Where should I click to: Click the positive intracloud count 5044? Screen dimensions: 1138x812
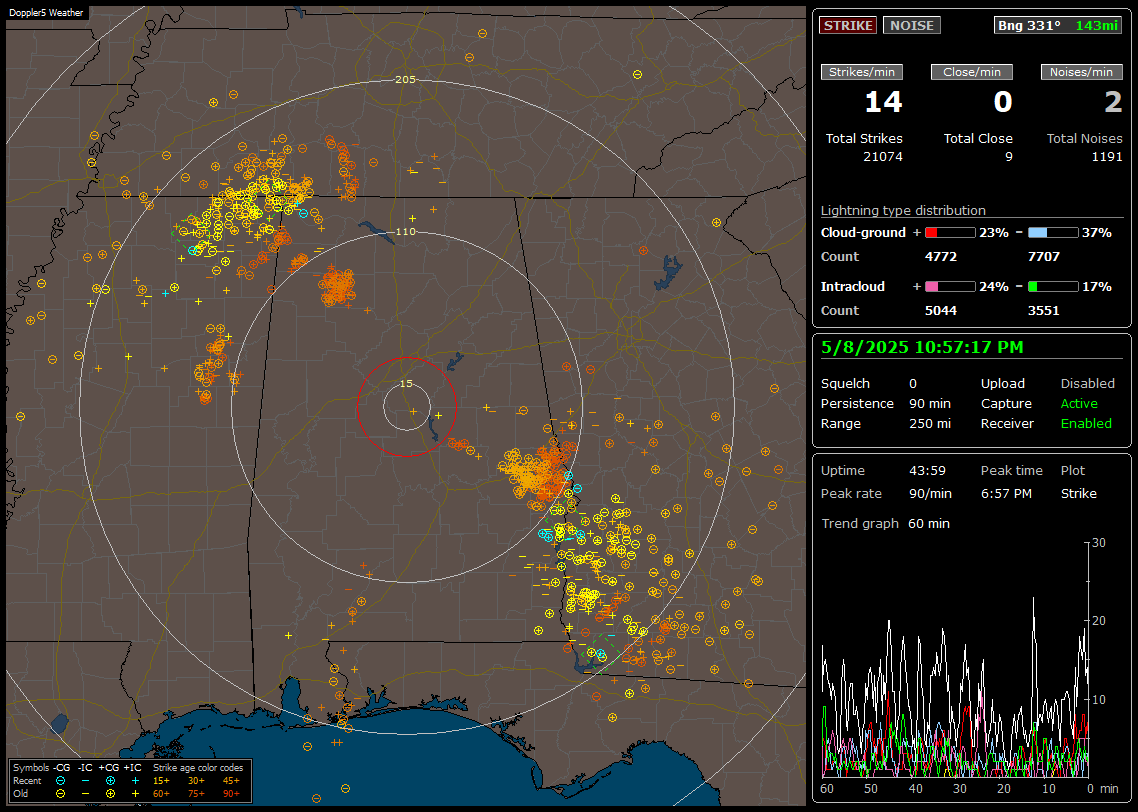(941, 311)
